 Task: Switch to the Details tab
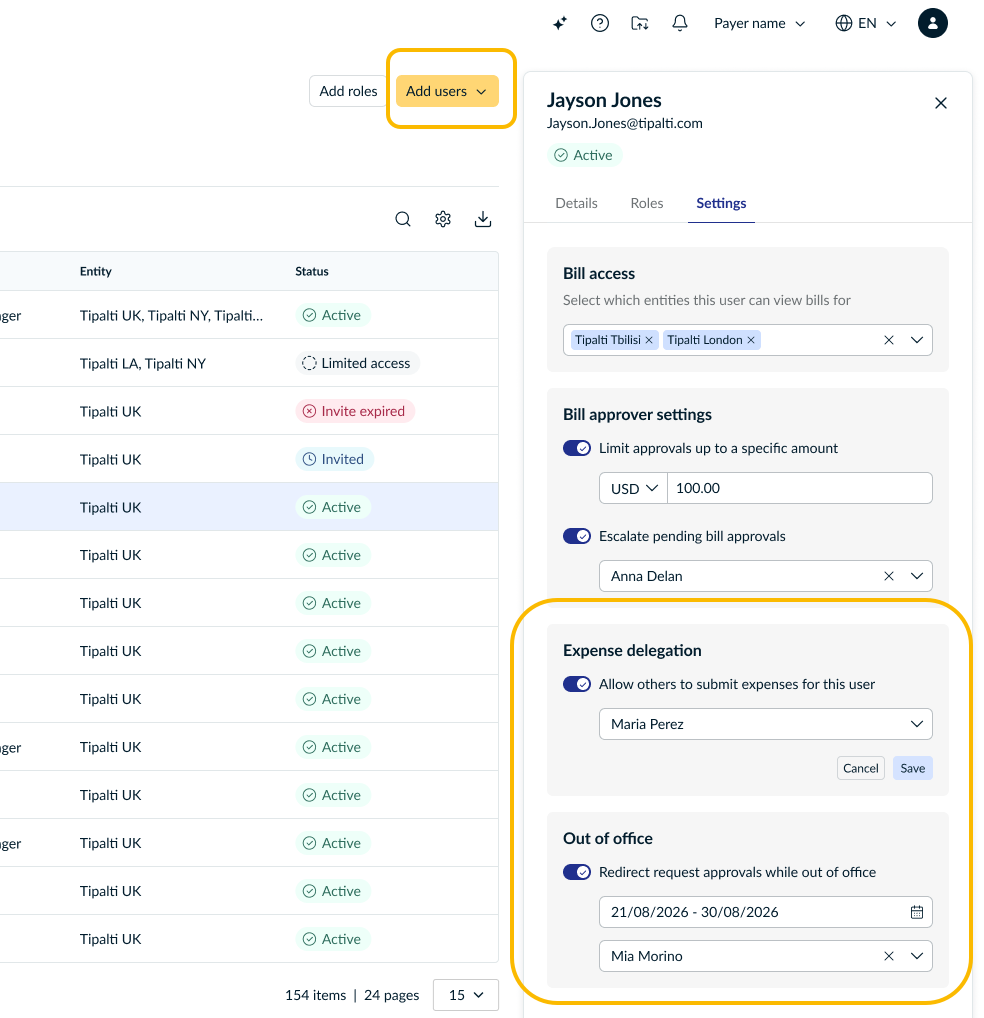tap(576, 203)
